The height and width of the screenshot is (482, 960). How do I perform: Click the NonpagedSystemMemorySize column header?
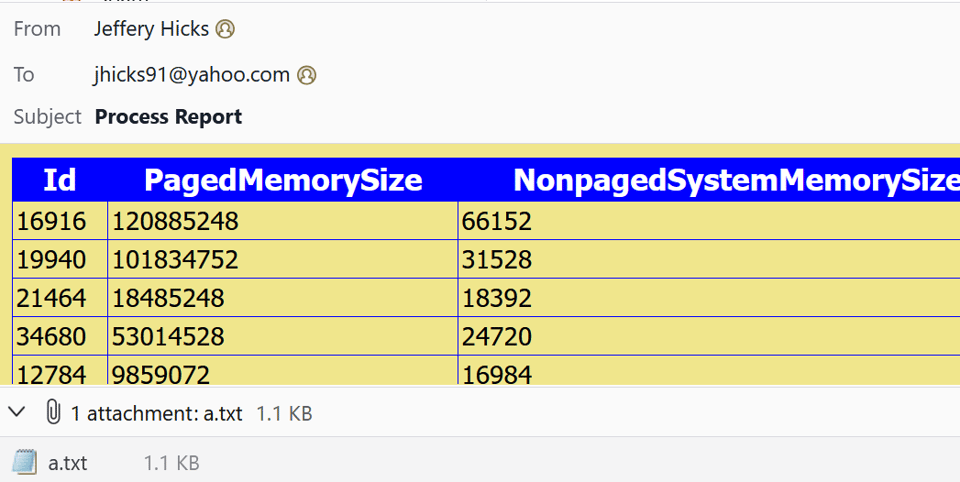coord(709,180)
